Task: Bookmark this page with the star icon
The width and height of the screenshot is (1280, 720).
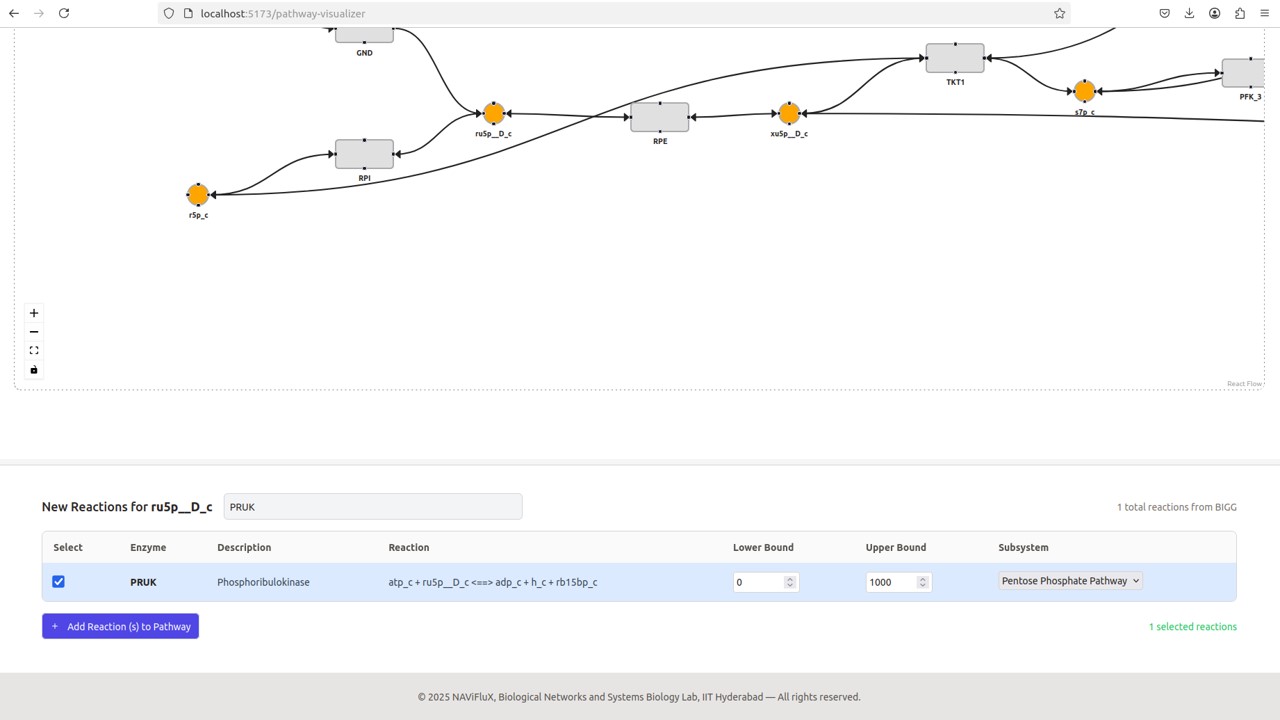Action: (1059, 13)
